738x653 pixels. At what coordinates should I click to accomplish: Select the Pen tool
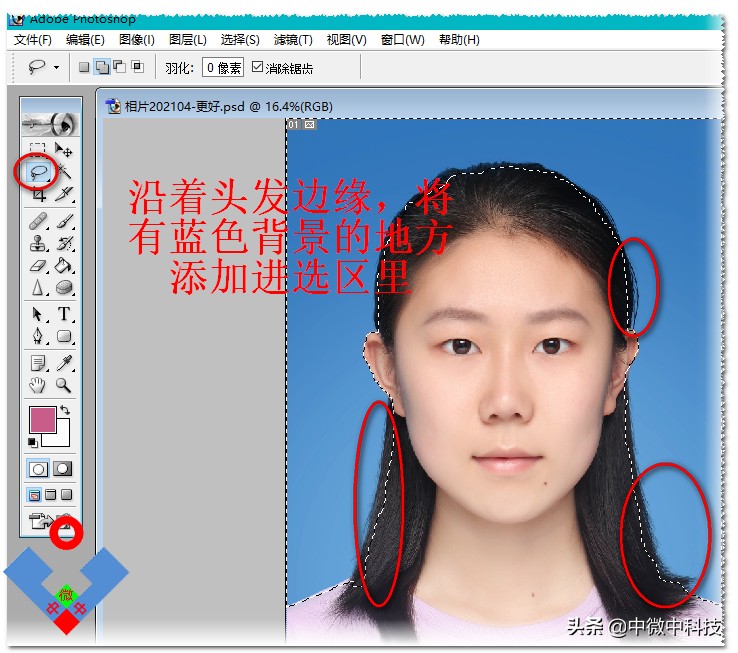tap(38, 336)
